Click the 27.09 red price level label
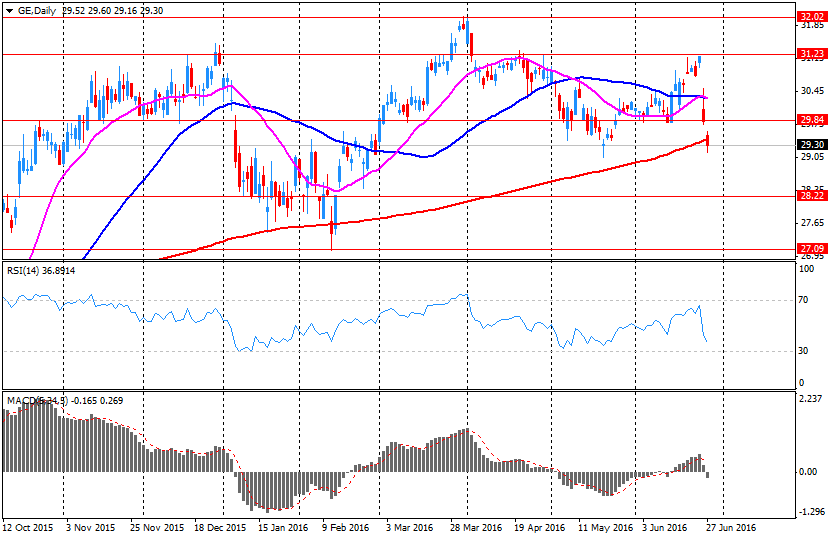The image size is (835, 536). [812, 249]
